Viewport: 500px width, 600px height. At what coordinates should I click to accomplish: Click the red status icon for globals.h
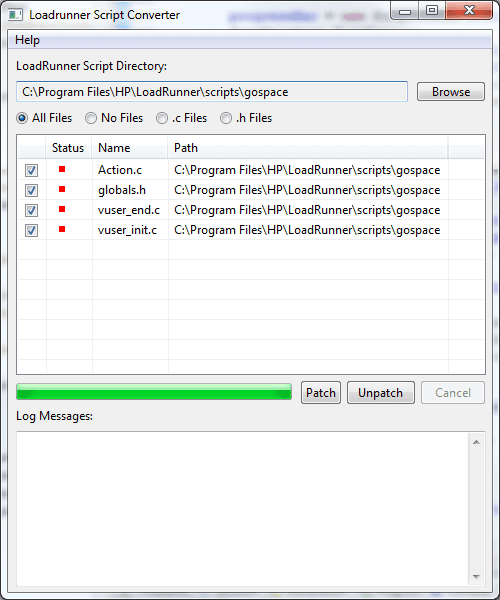coord(62,189)
